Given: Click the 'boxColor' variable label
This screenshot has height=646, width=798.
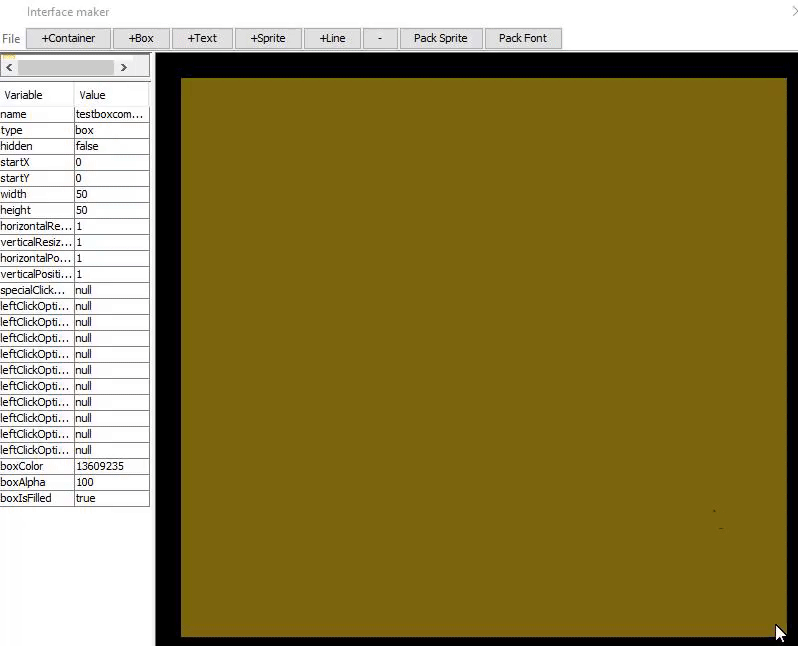Looking at the screenshot, I should (22, 466).
